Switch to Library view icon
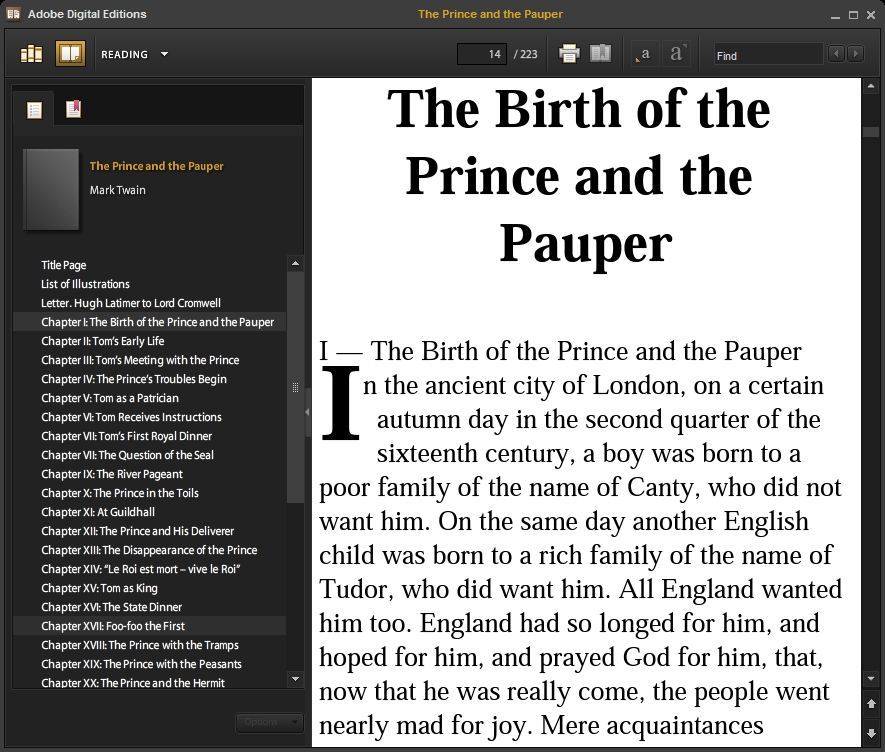The image size is (885, 752). click(31, 54)
